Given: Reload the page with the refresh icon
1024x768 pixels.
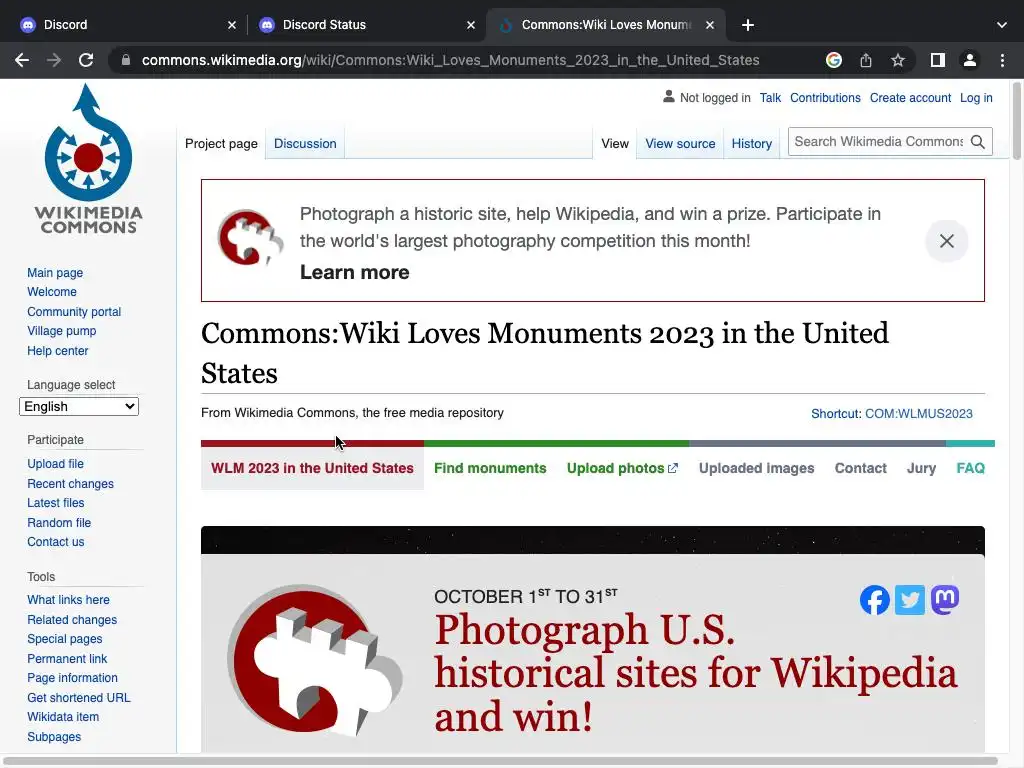Looking at the screenshot, I should (86, 60).
